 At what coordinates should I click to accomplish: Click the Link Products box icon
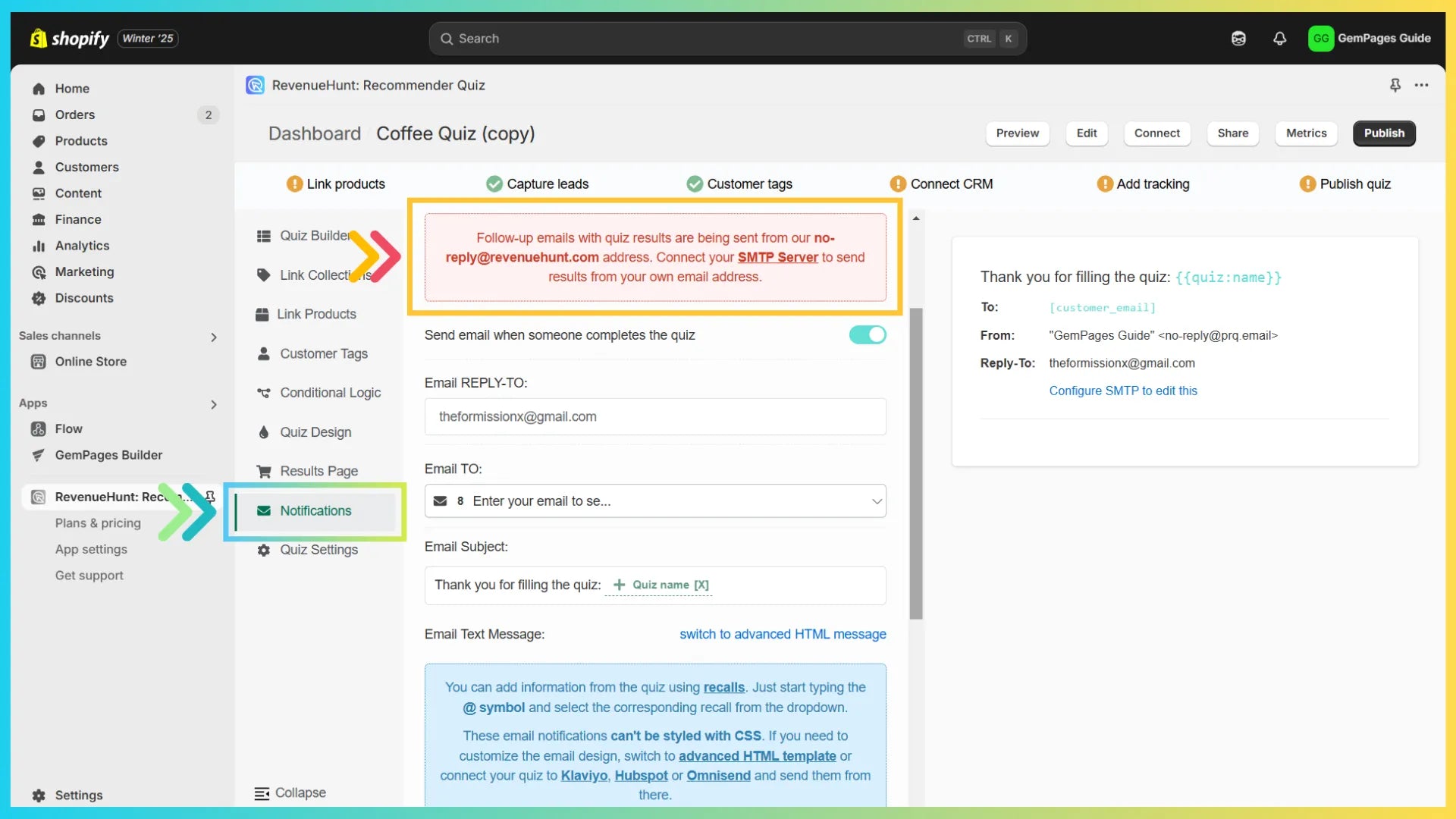(x=262, y=314)
